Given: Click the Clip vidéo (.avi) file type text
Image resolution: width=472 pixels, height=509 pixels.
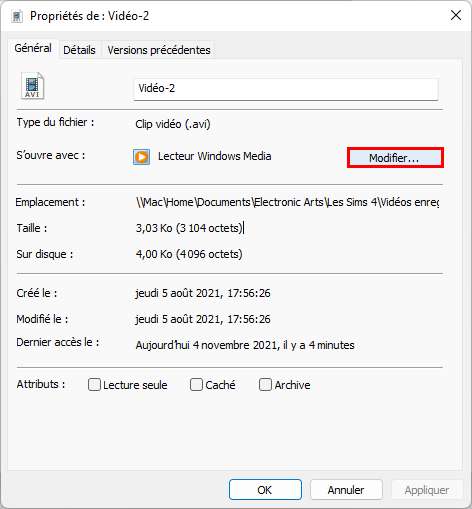Looking at the screenshot, I should [173, 124].
